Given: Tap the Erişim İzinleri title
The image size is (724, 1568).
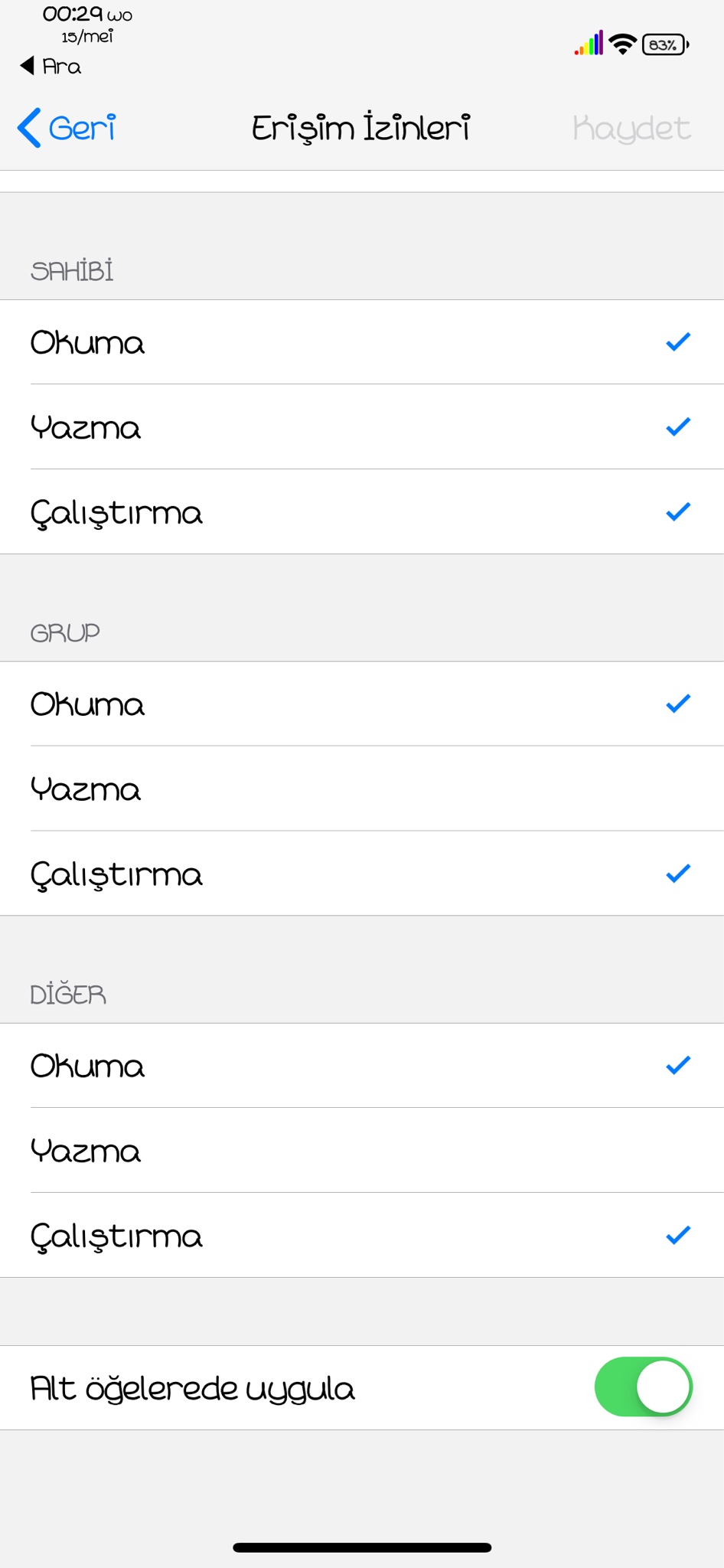Looking at the screenshot, I should click(x=361, y=128).
